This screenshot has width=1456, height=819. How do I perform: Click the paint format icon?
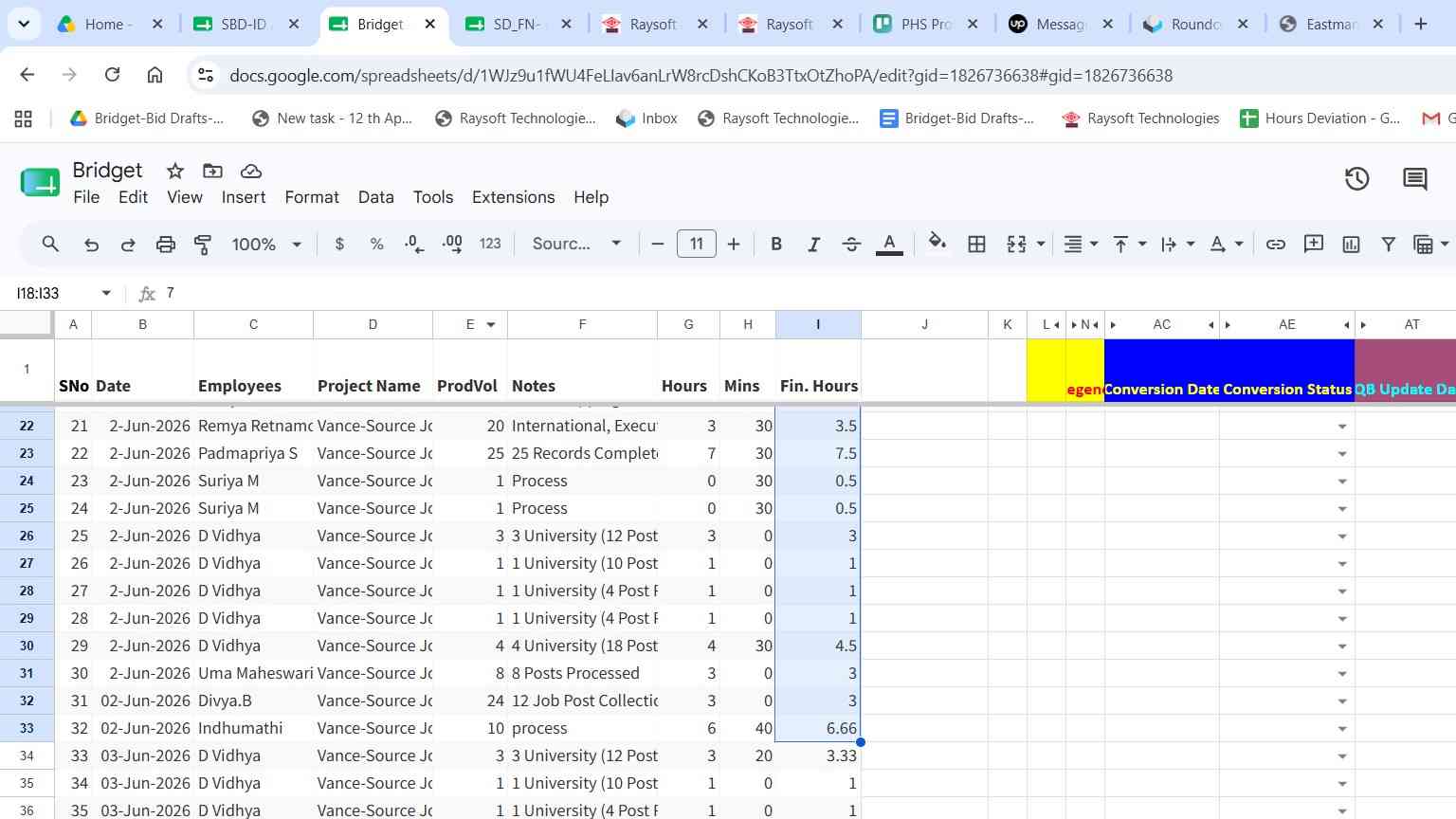point(203,244)
